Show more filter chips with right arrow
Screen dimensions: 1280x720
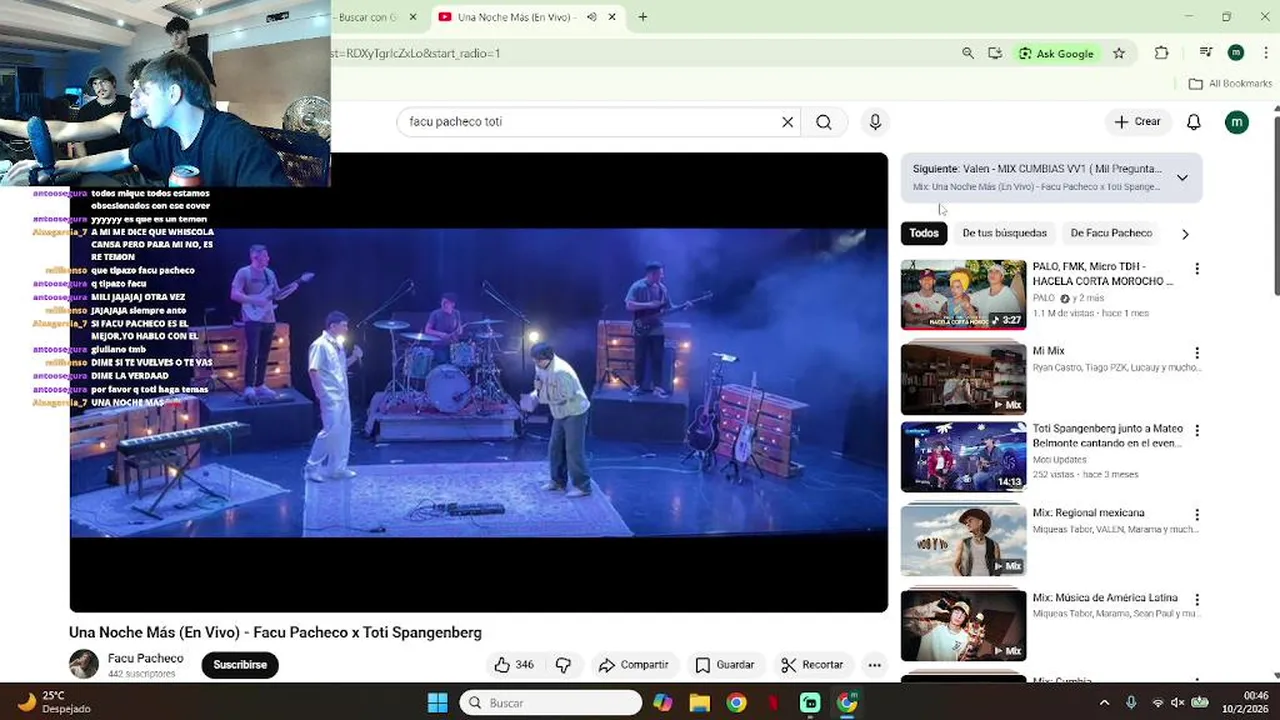[1185, 234]
